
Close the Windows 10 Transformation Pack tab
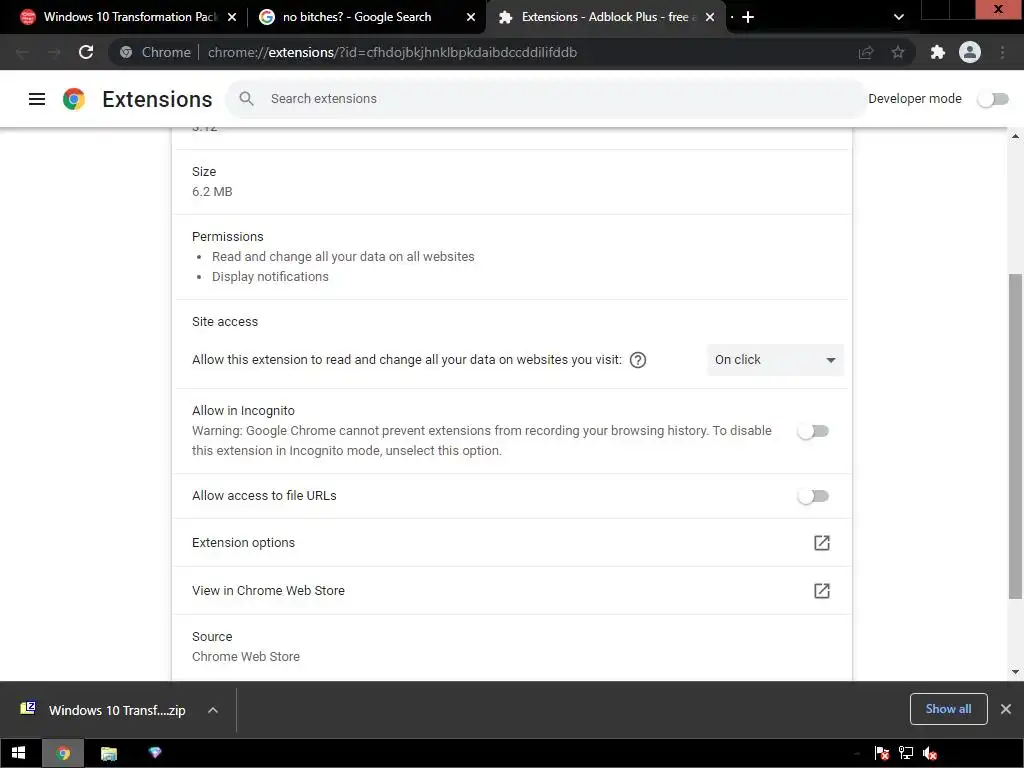pyautogui.click(x=232, y=17)
